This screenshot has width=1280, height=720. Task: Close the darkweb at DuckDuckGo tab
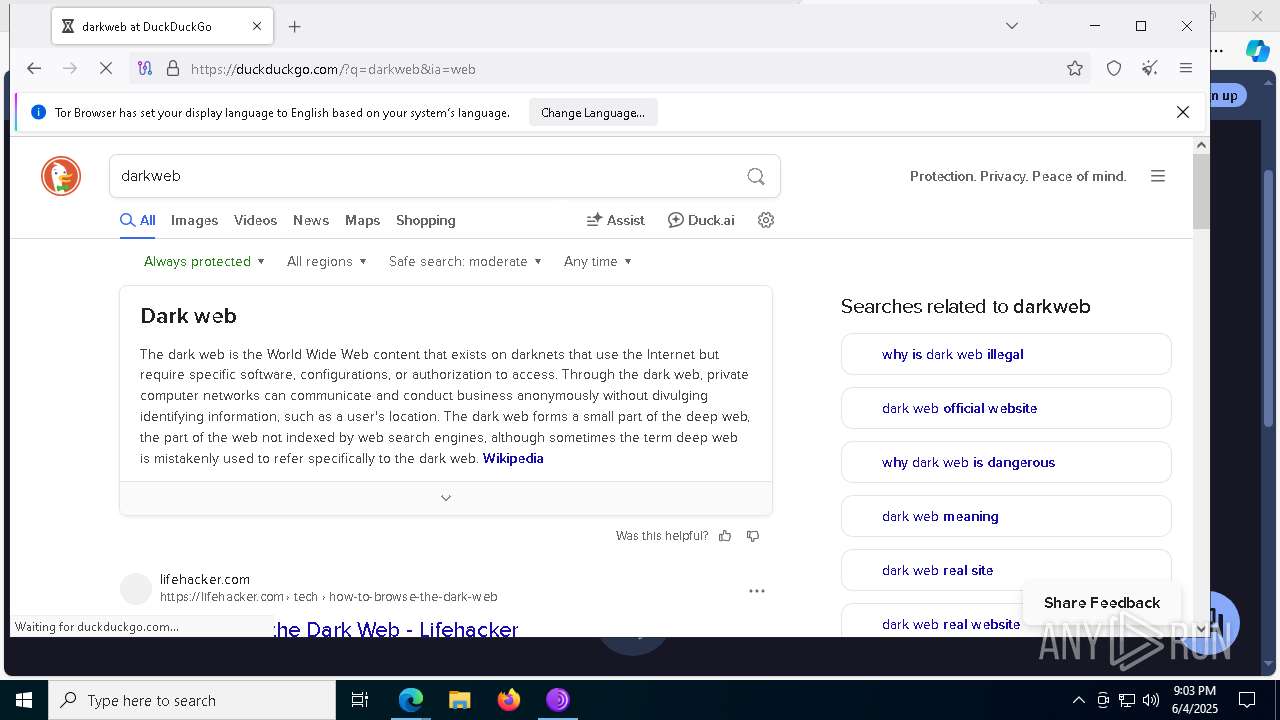pos(256,27)
